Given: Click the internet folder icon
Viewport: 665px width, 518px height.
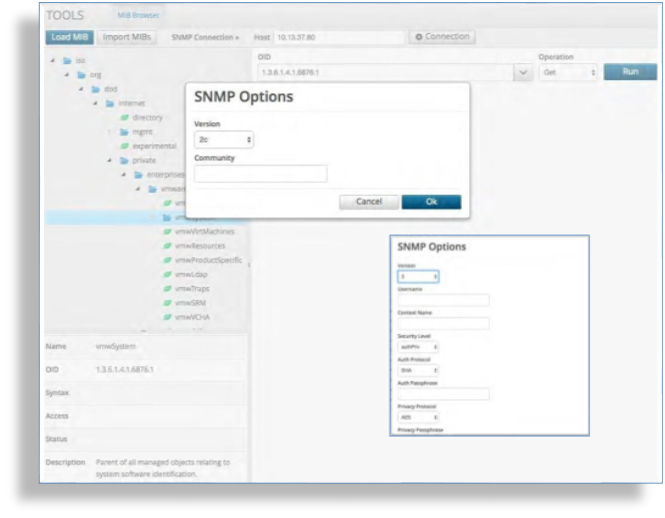Looking at the screenshot, I should click(110, 104).
